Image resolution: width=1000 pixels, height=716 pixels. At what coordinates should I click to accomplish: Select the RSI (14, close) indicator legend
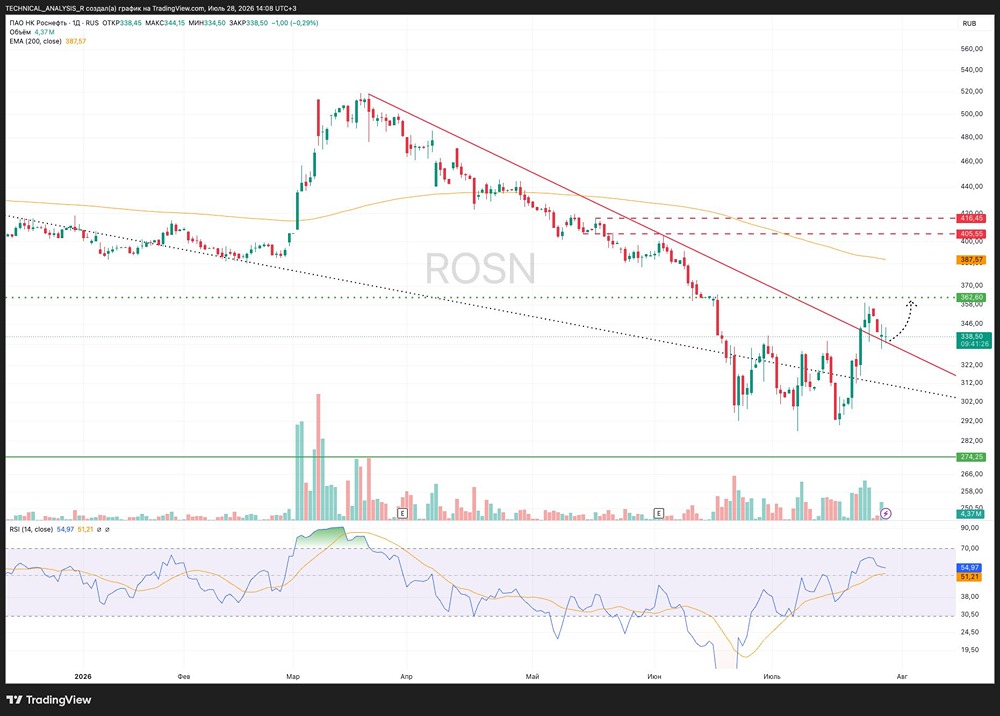(31, 529)
